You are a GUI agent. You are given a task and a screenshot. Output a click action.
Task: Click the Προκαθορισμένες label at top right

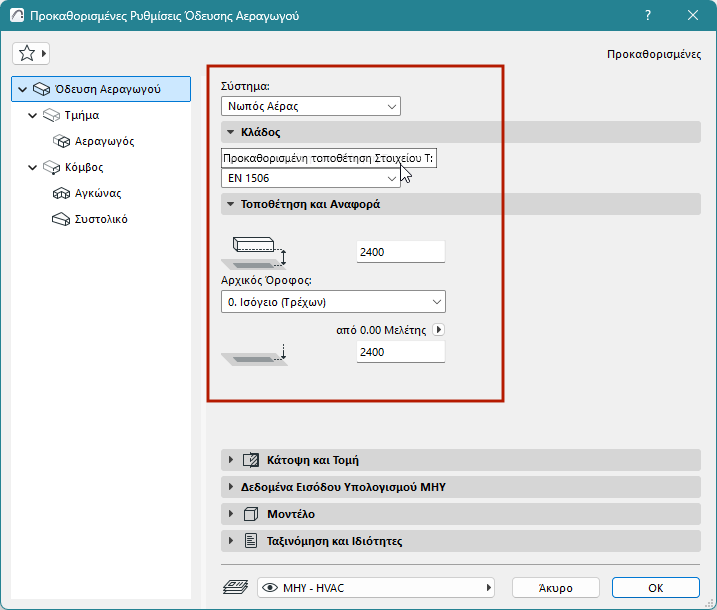pyautogui.click(x=654, y=54)
